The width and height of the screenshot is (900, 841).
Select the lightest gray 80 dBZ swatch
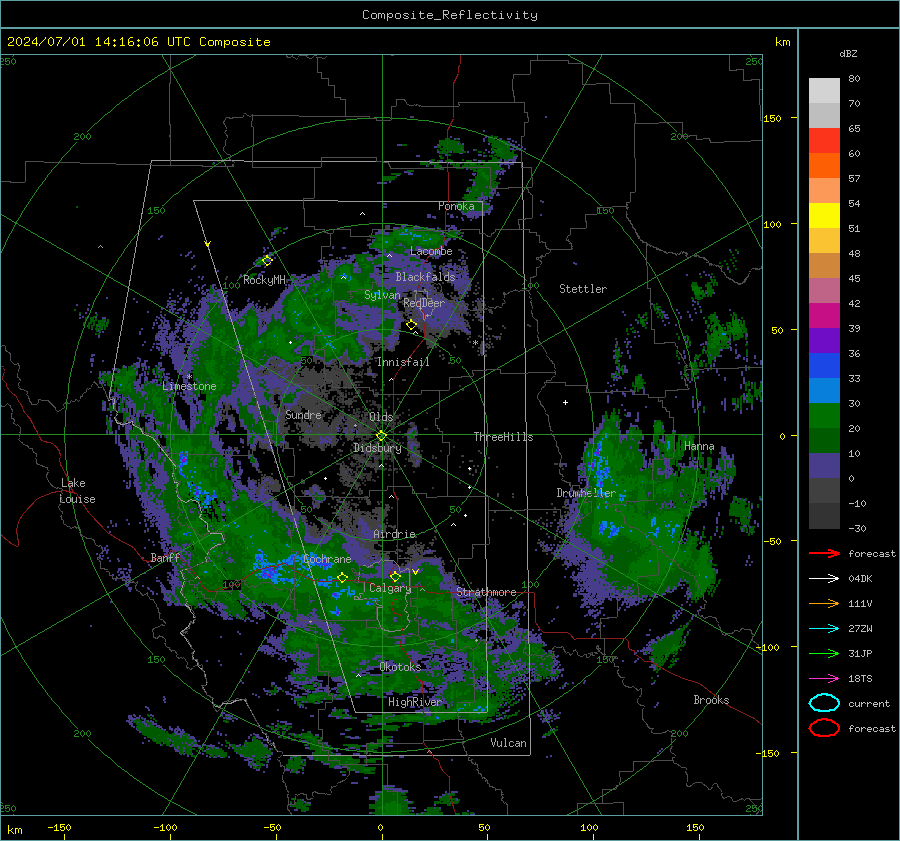tap(824, 91)
